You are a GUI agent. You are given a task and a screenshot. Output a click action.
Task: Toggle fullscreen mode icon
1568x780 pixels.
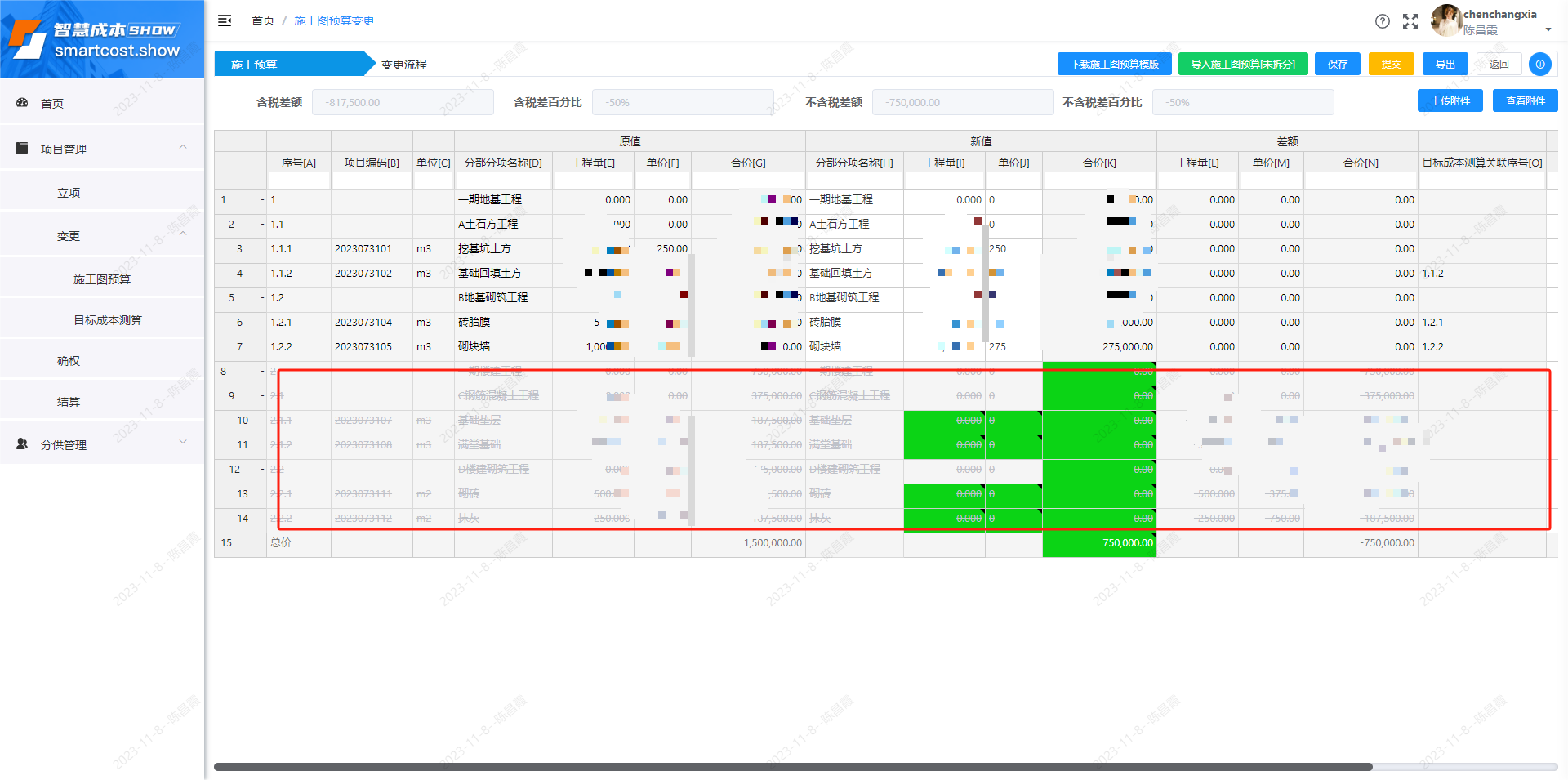[1410, 21]
